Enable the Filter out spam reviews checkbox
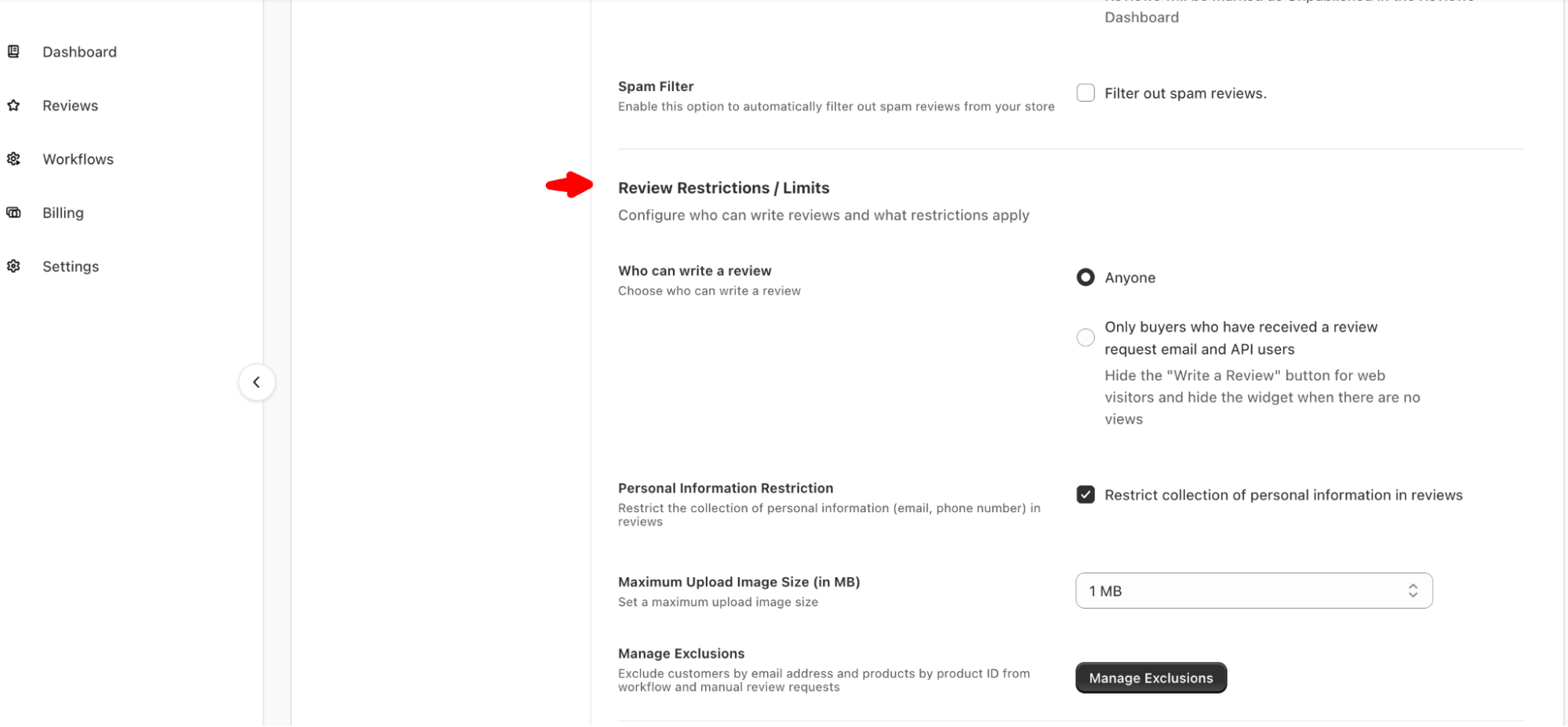 [1086, 93]
